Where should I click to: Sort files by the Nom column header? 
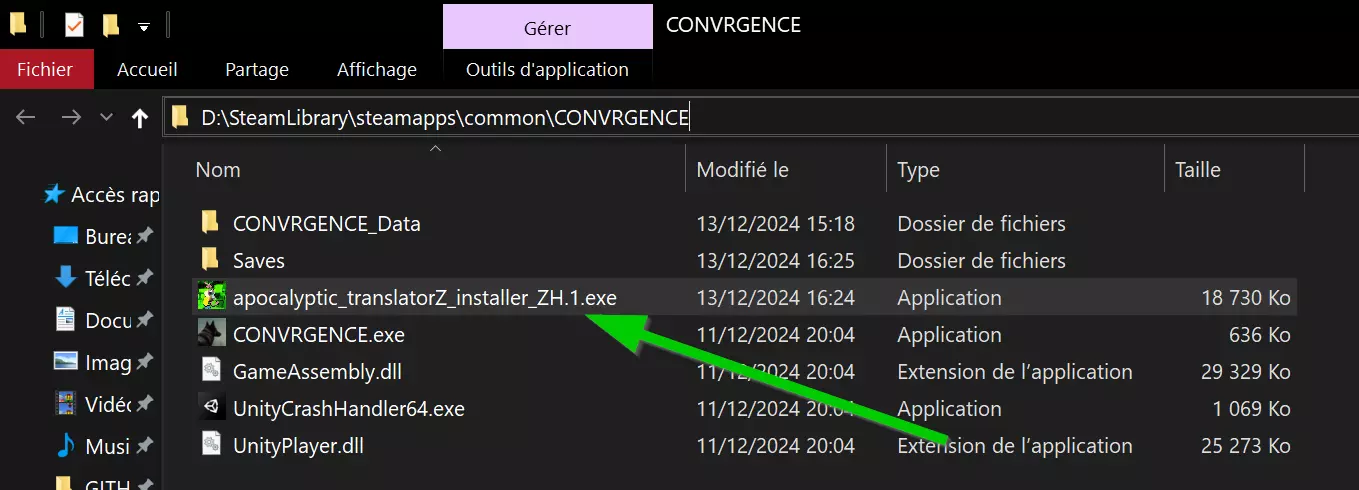[218, 169]
